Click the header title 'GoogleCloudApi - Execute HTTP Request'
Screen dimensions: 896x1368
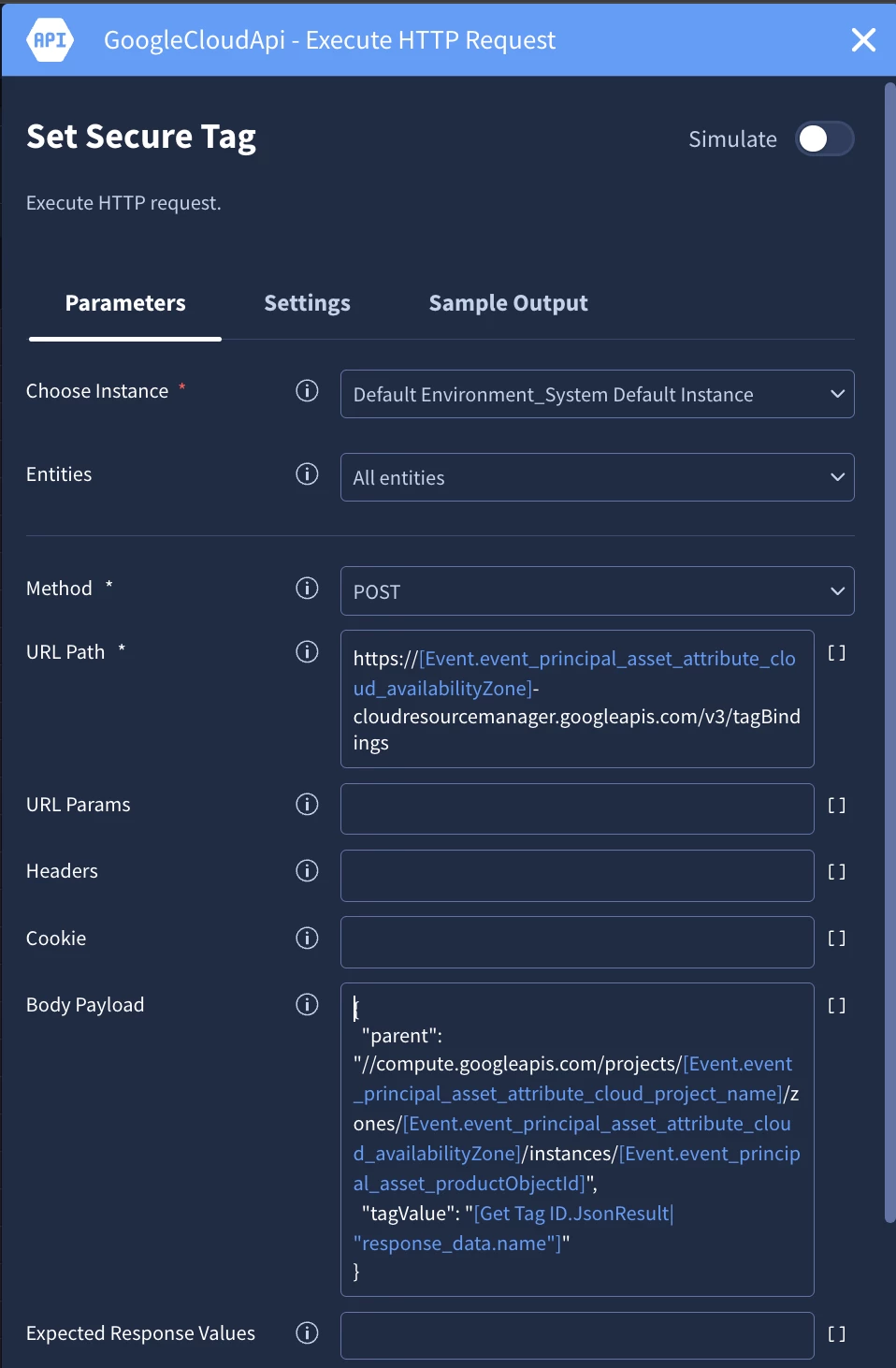tap(329, 40)
